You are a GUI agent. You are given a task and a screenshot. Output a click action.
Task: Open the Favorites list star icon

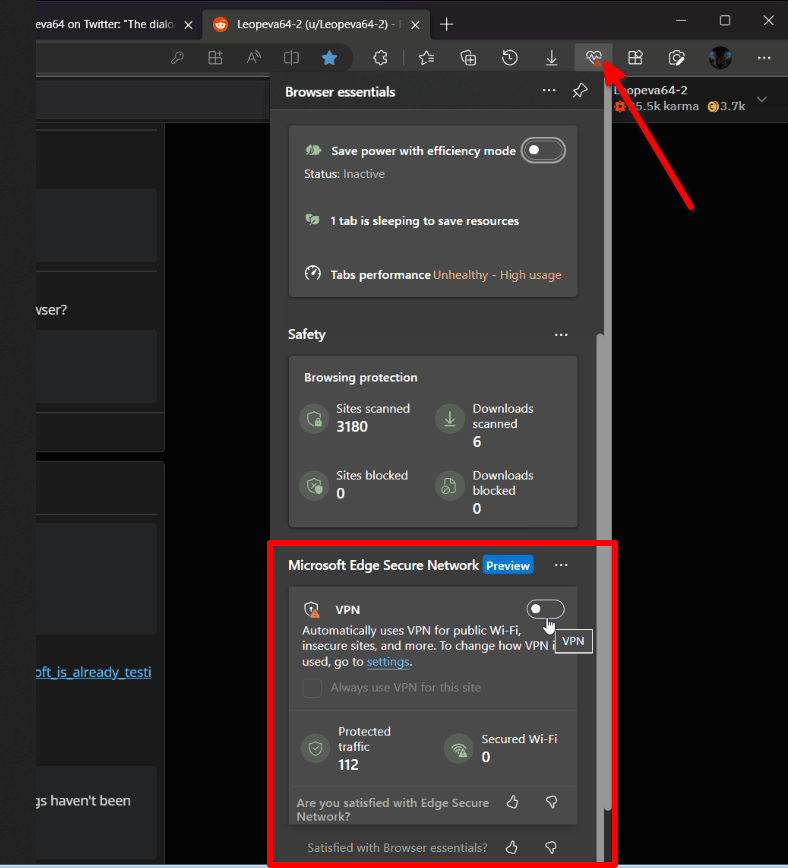(x=426, y=58)
